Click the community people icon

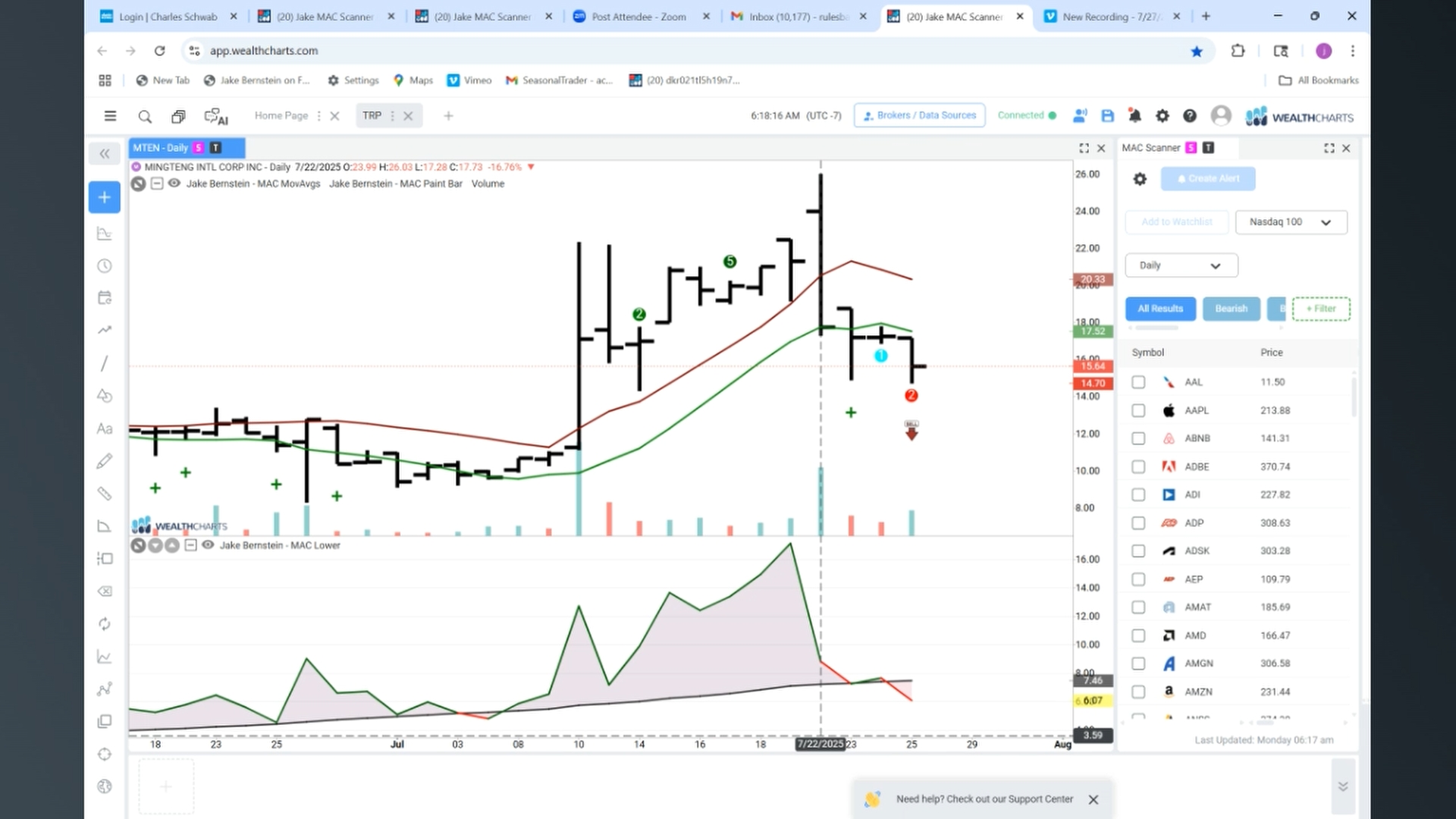click(1080, 115)
